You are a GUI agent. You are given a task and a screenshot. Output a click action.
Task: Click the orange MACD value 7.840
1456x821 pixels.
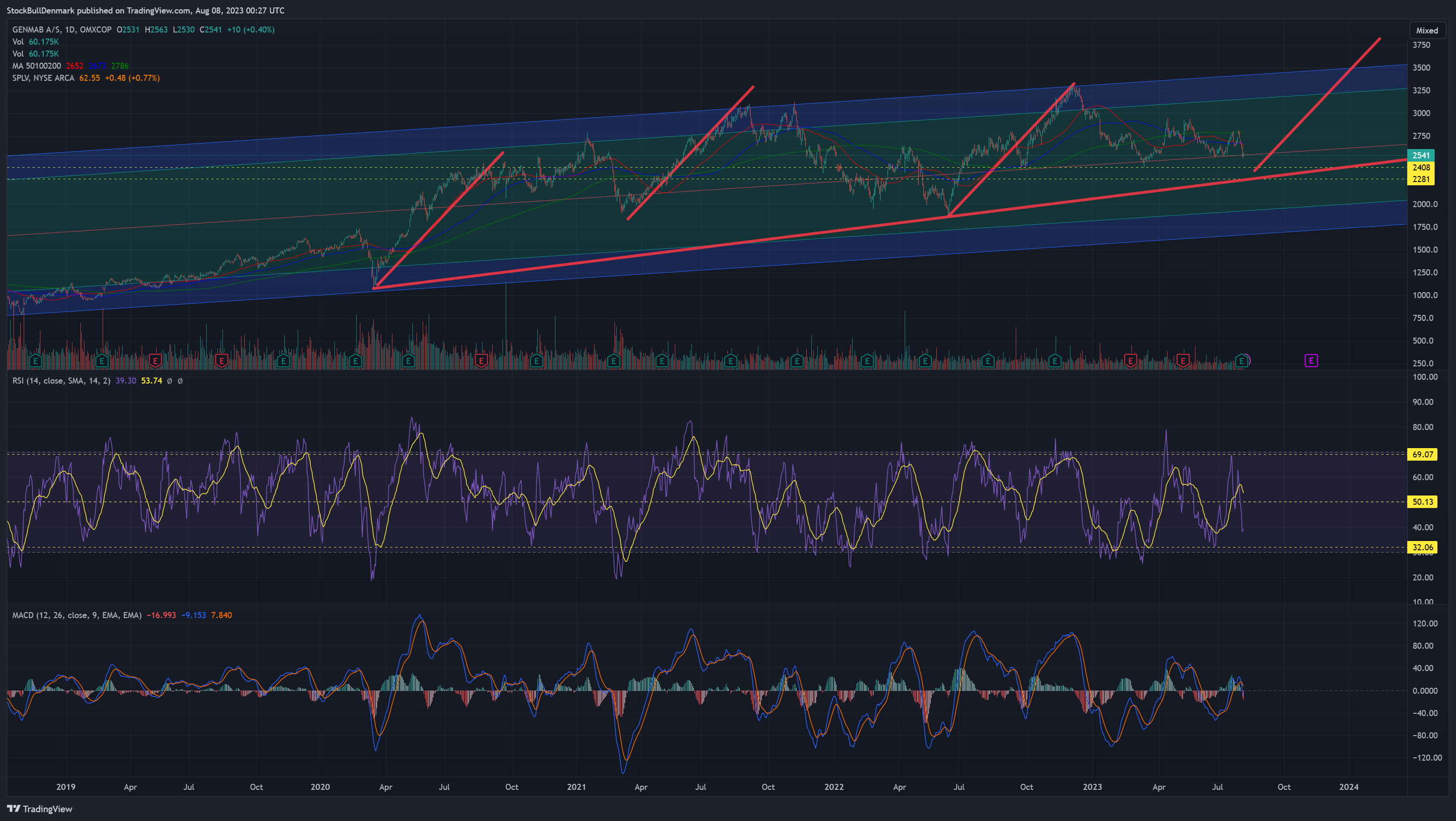222,615
